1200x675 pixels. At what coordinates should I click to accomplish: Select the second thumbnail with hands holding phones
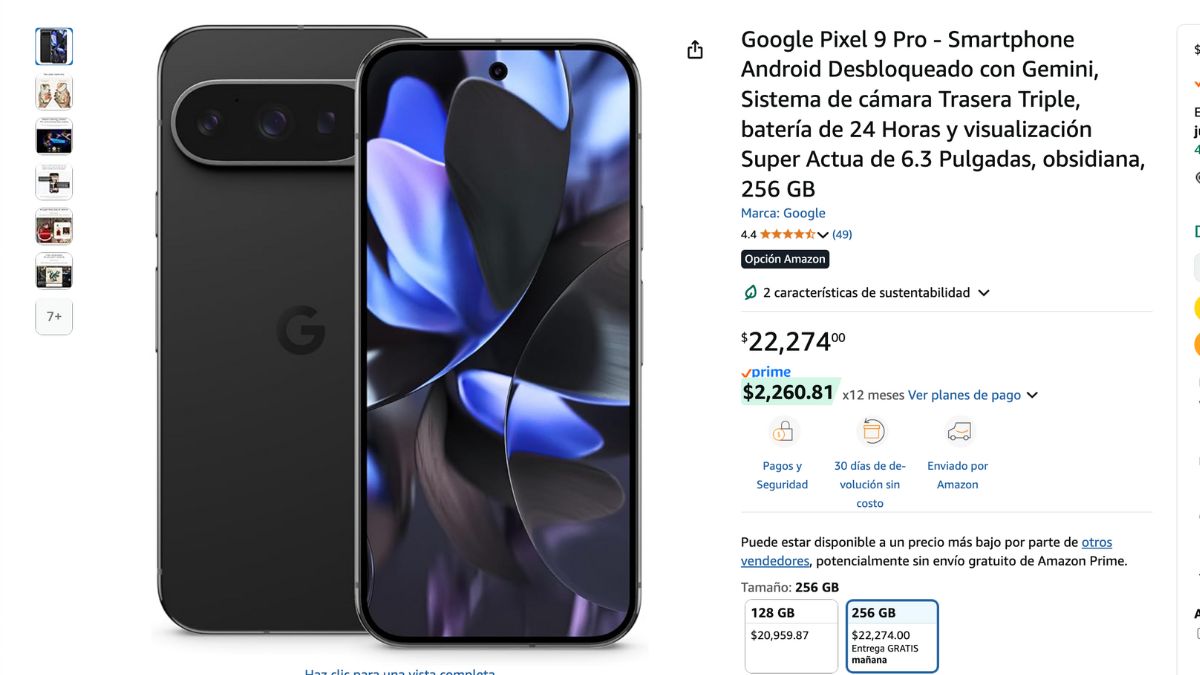[54, 91]
